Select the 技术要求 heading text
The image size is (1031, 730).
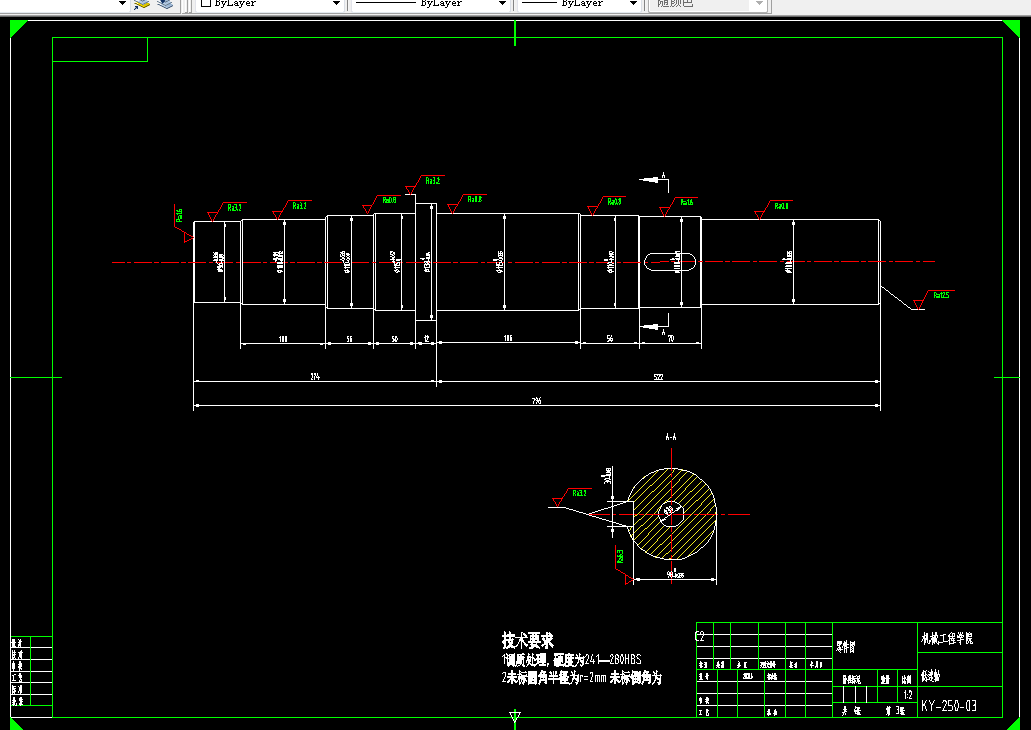[x=527, y=641]
